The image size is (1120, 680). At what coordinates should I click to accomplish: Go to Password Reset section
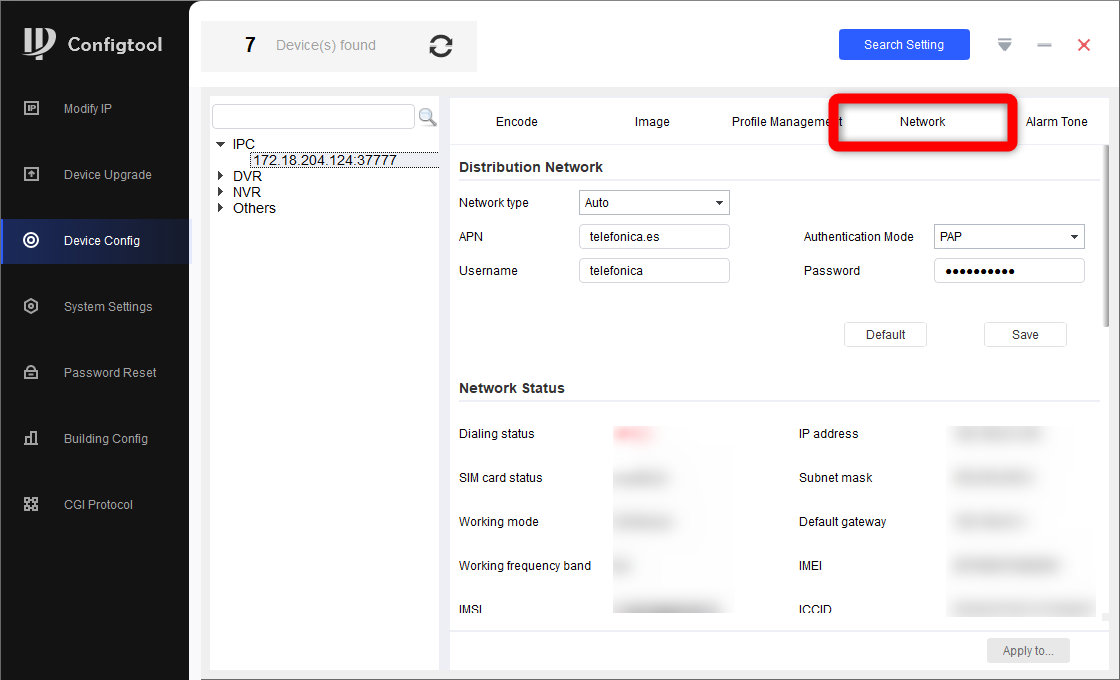pos(110,372)
